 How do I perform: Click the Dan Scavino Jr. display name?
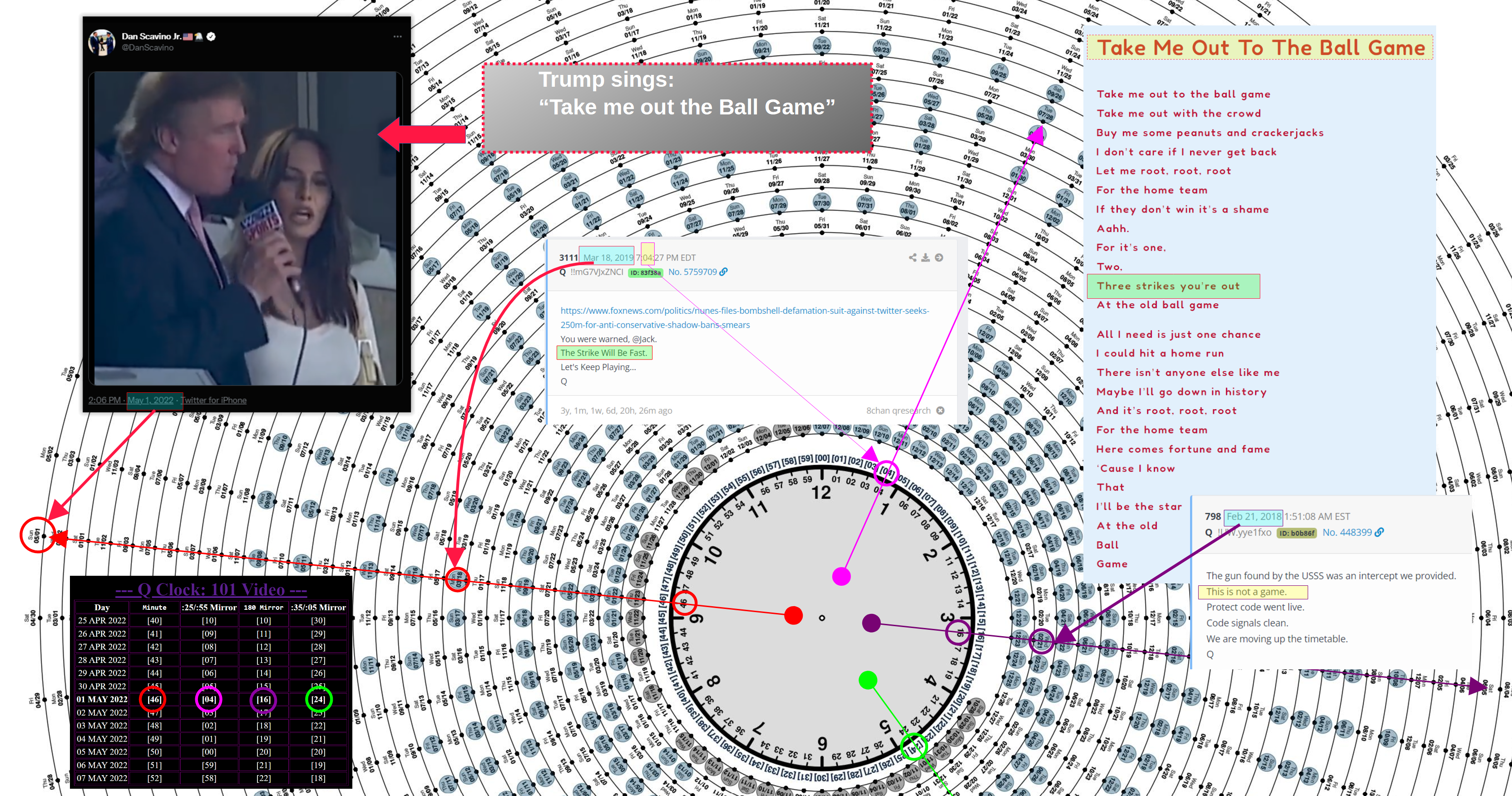[151, 36]
